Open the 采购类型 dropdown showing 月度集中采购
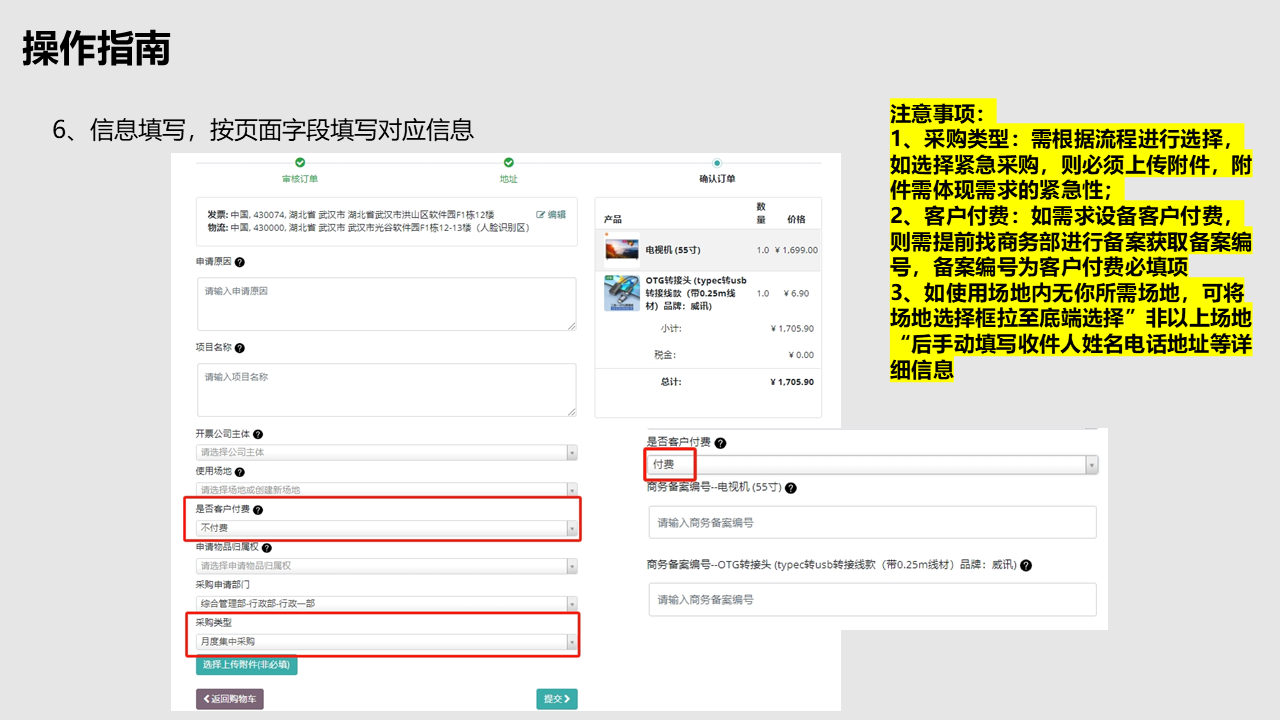1280x720 pixels. click(386, 641)
